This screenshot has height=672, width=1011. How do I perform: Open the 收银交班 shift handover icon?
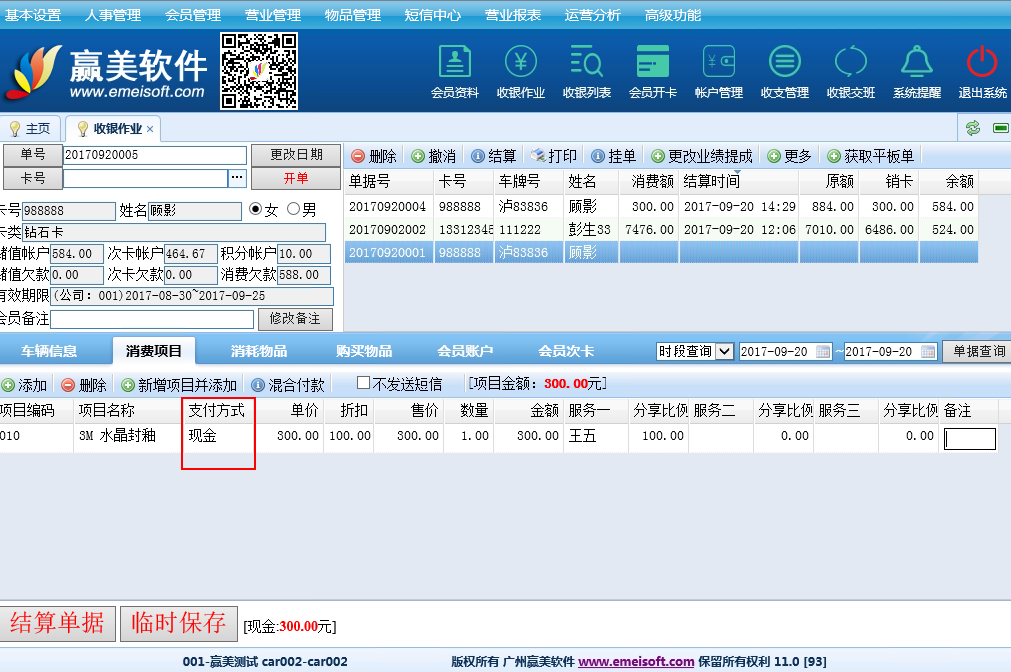(x=850, y=63)
